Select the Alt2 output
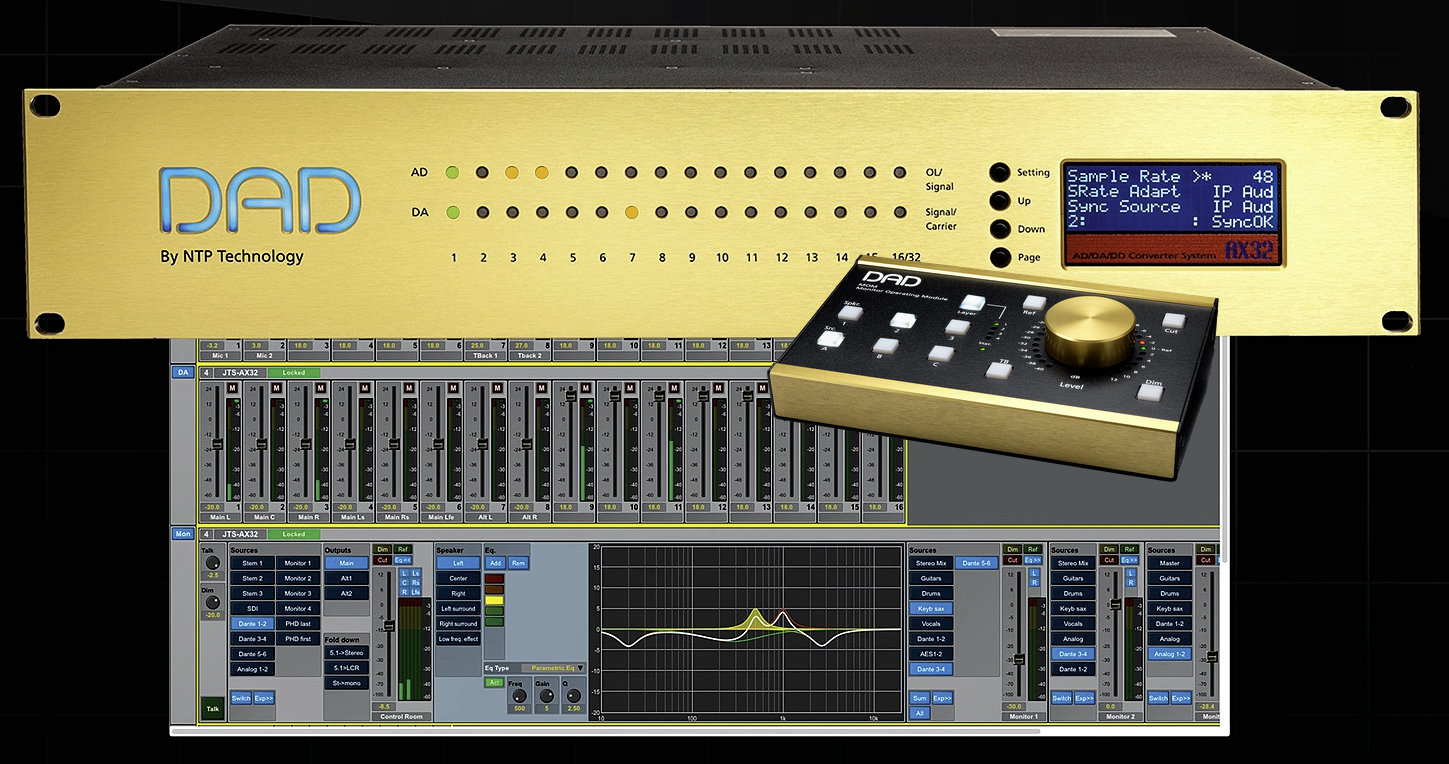The width and height of the screenshot is (1449, 764). (346, 593)
